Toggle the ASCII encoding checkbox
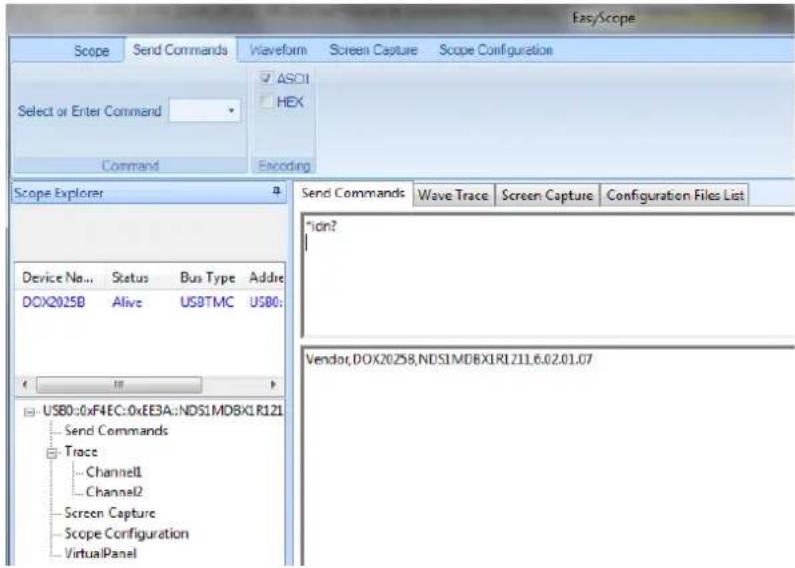795x568 pixels. 266,78
